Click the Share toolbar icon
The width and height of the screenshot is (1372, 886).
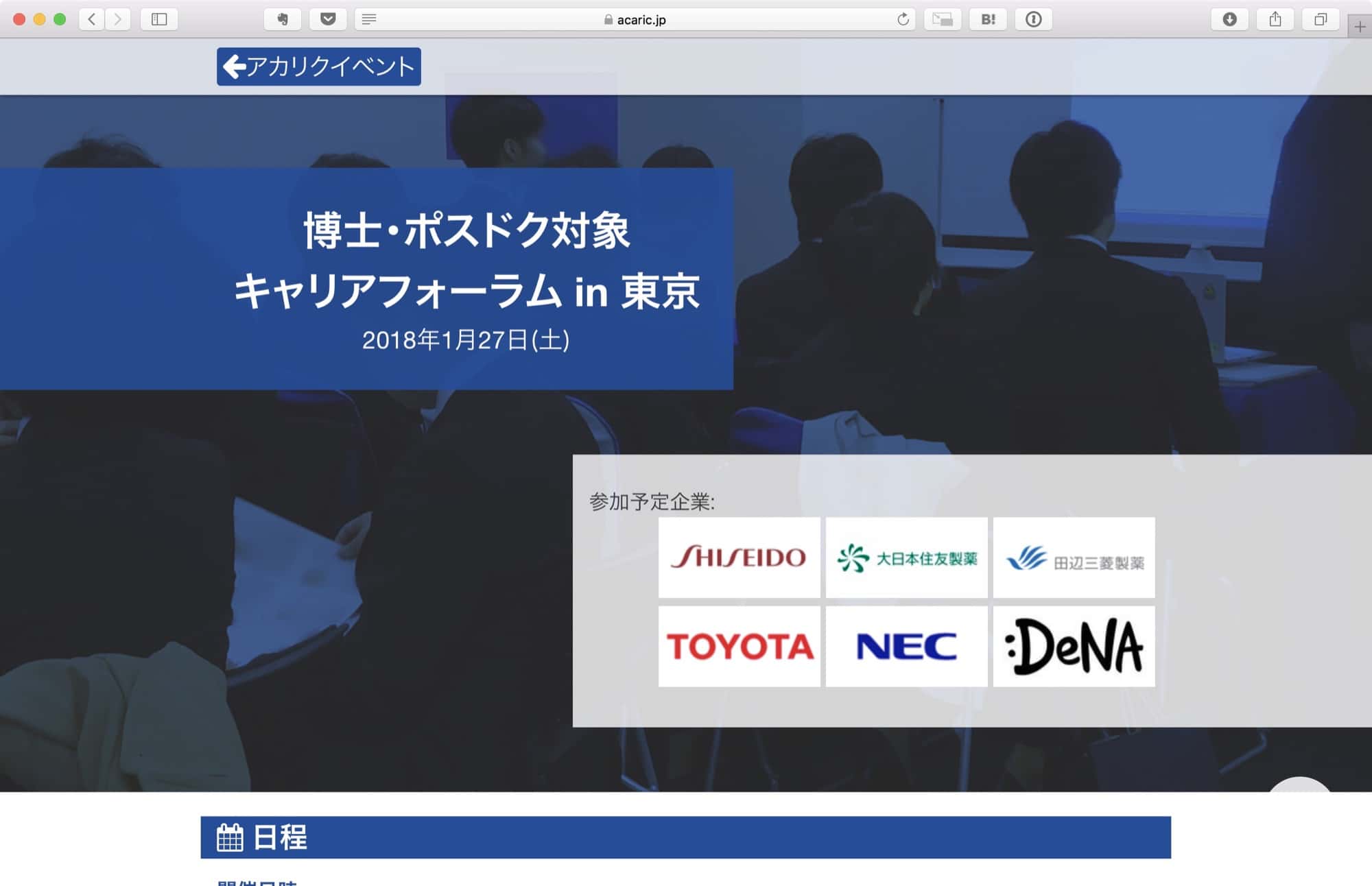(1275, 19)
